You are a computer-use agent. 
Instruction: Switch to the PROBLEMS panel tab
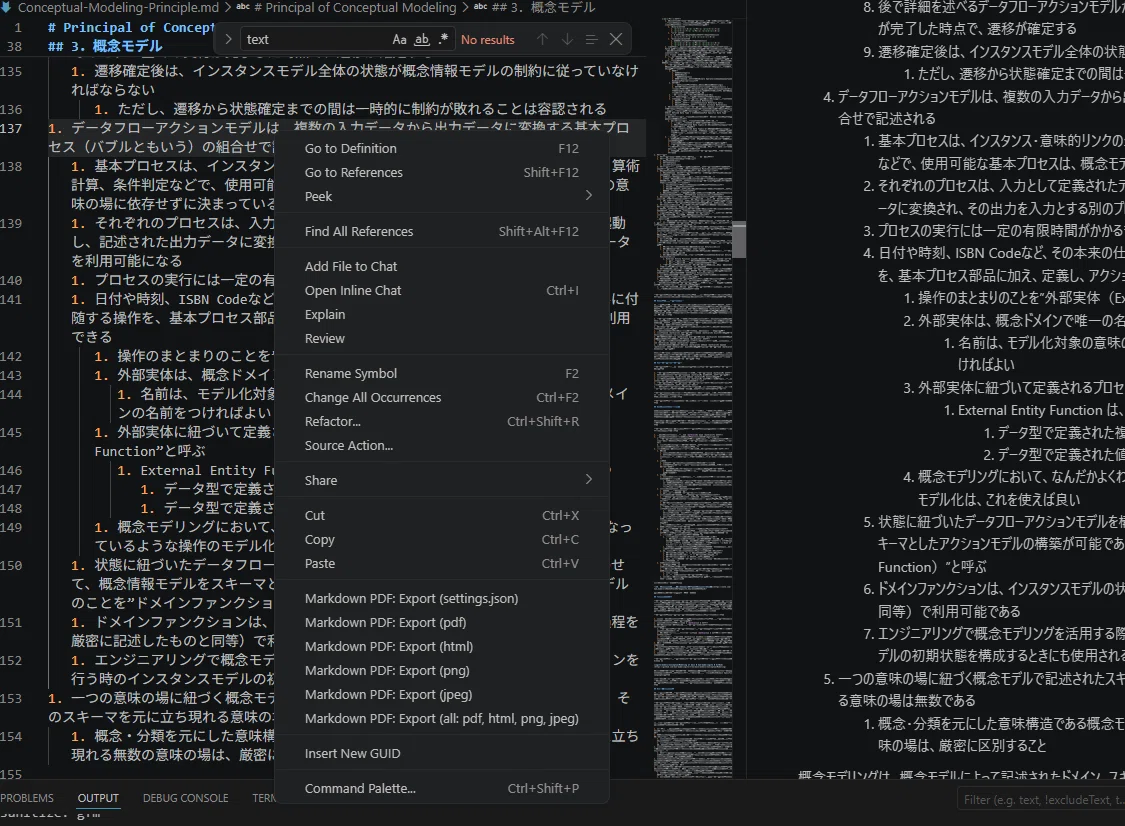[27, 798]
